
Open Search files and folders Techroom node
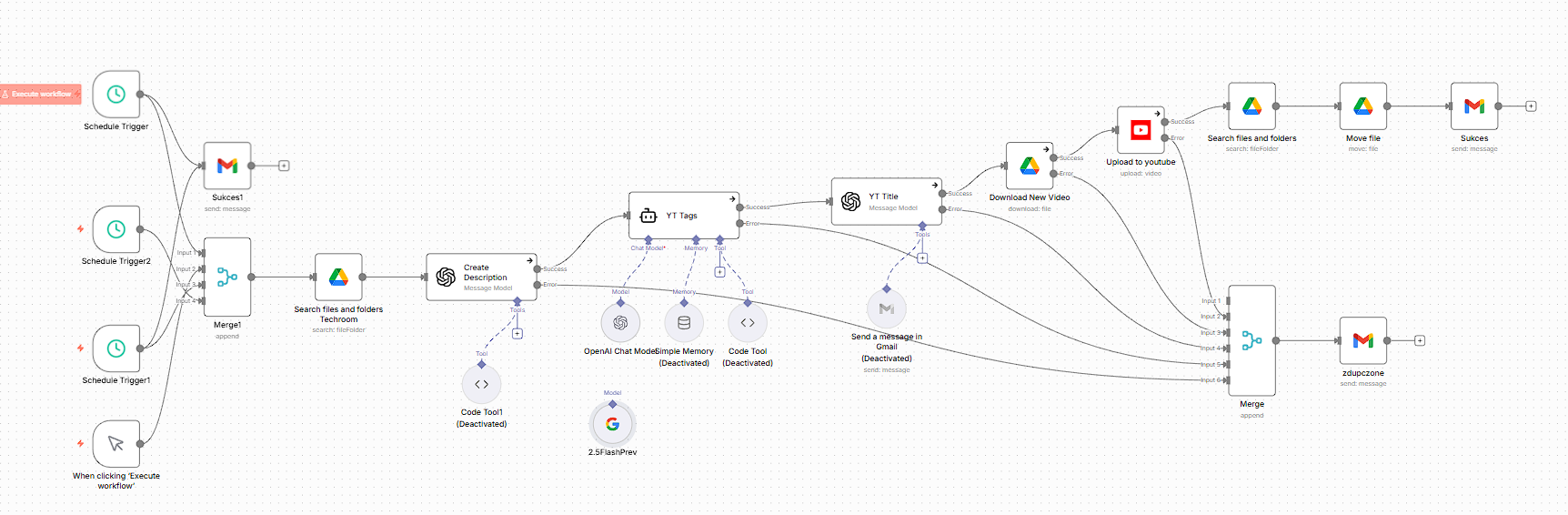[x=338, y=277]
